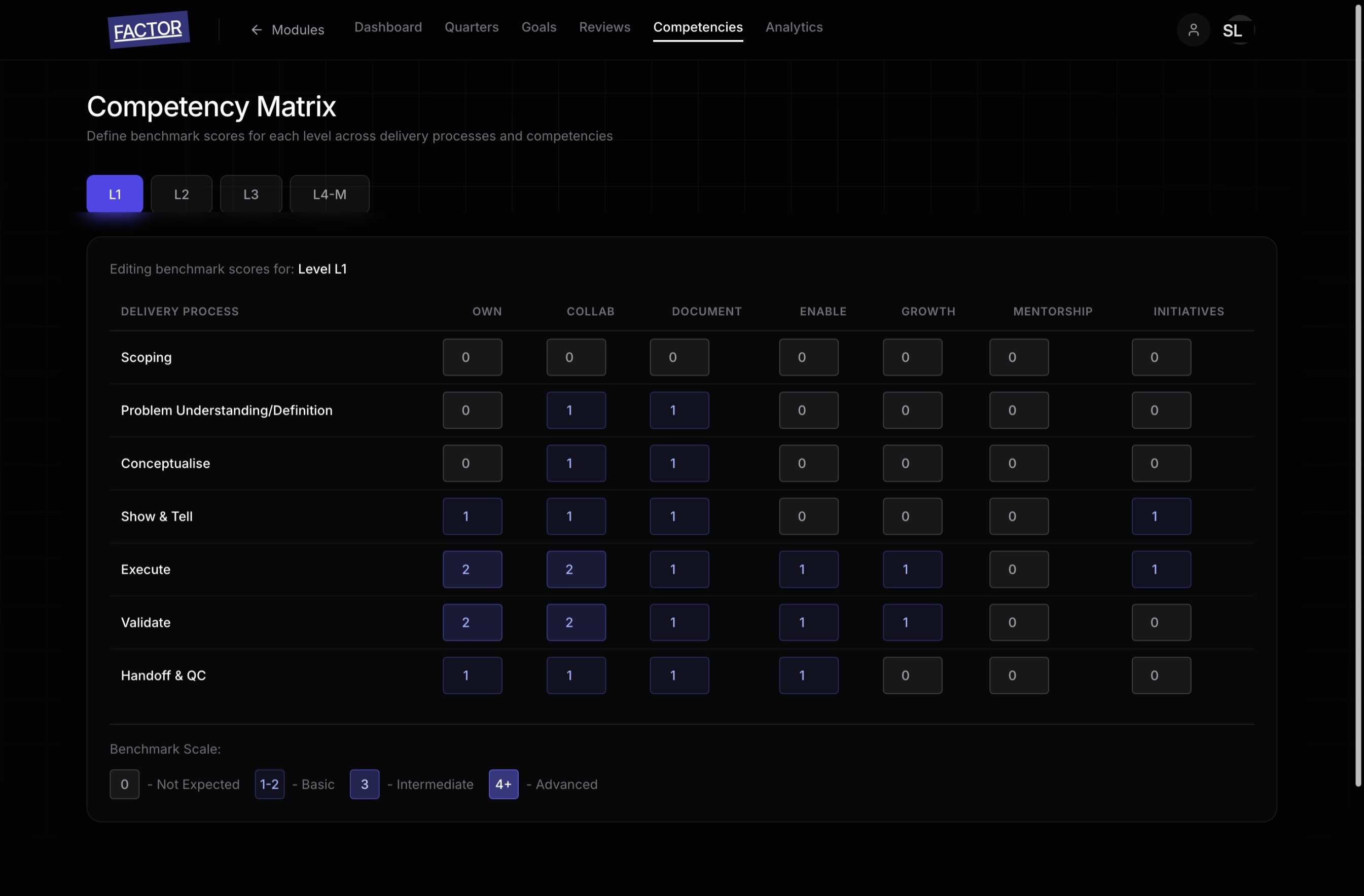Navigate to the Reviews tab

(x=604, y=27)
